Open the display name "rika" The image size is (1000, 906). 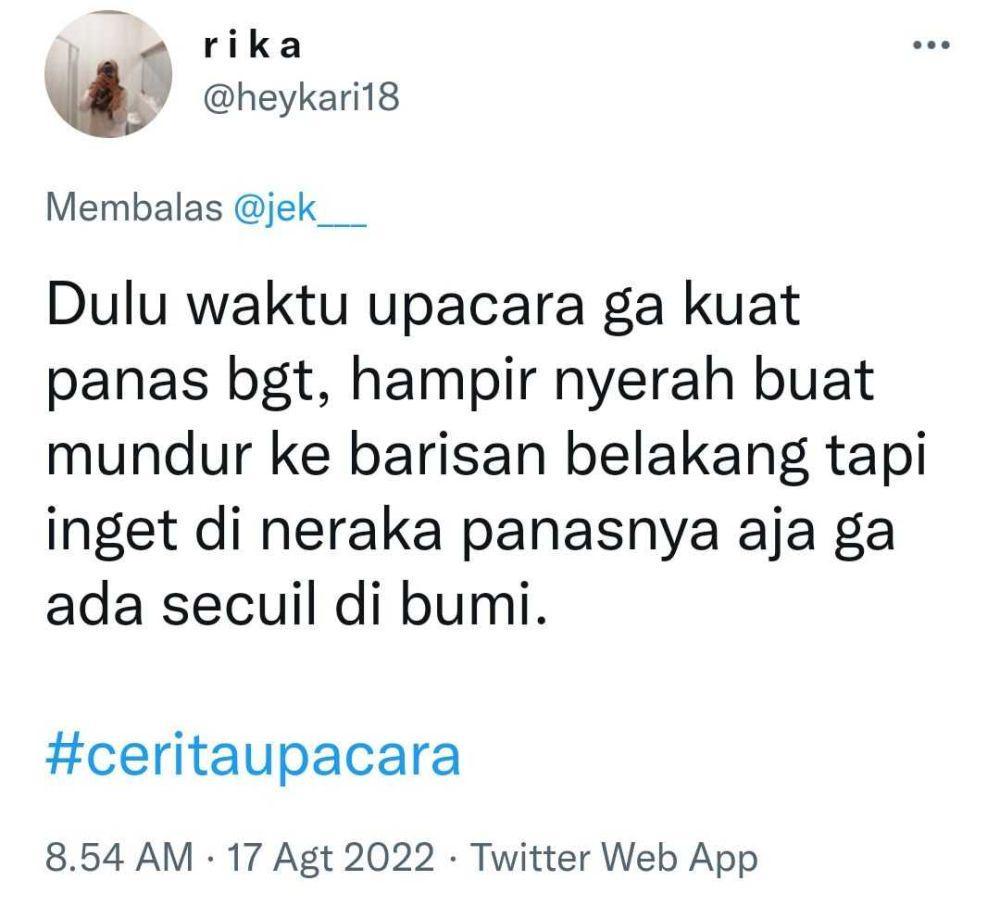point(251,46)
